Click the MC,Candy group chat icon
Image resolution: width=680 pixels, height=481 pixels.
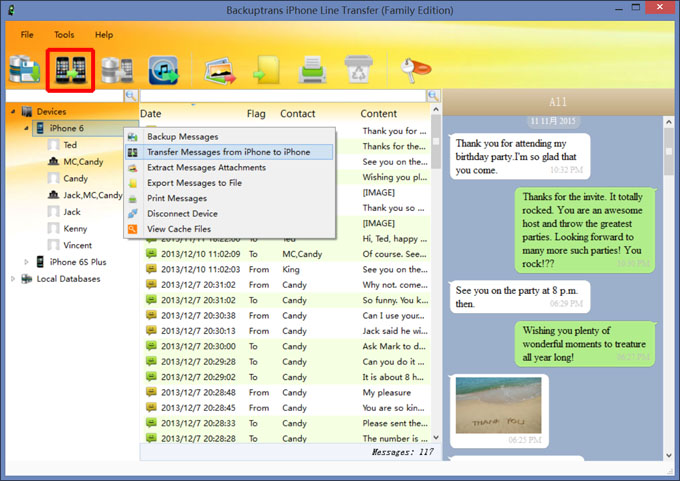tap(53, 161)
